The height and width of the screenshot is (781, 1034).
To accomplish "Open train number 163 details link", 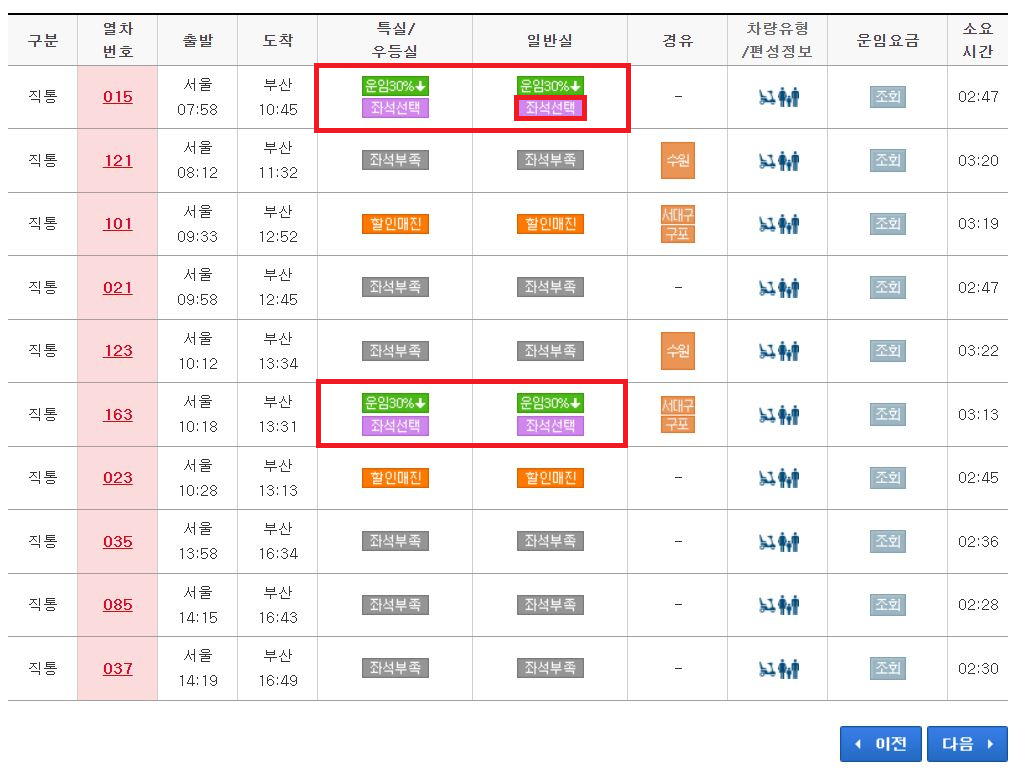I will click(x=118, y=414).
